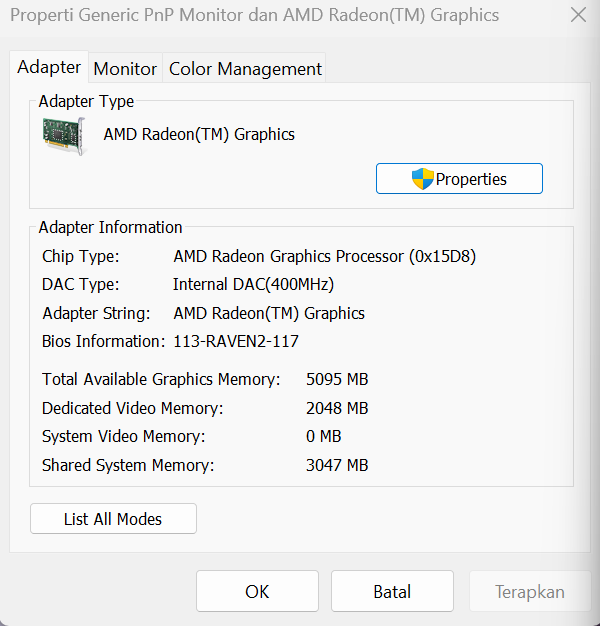Select the Chip Type value text
The width and height of the screenshot is (600, 626).
coord(325,256)
